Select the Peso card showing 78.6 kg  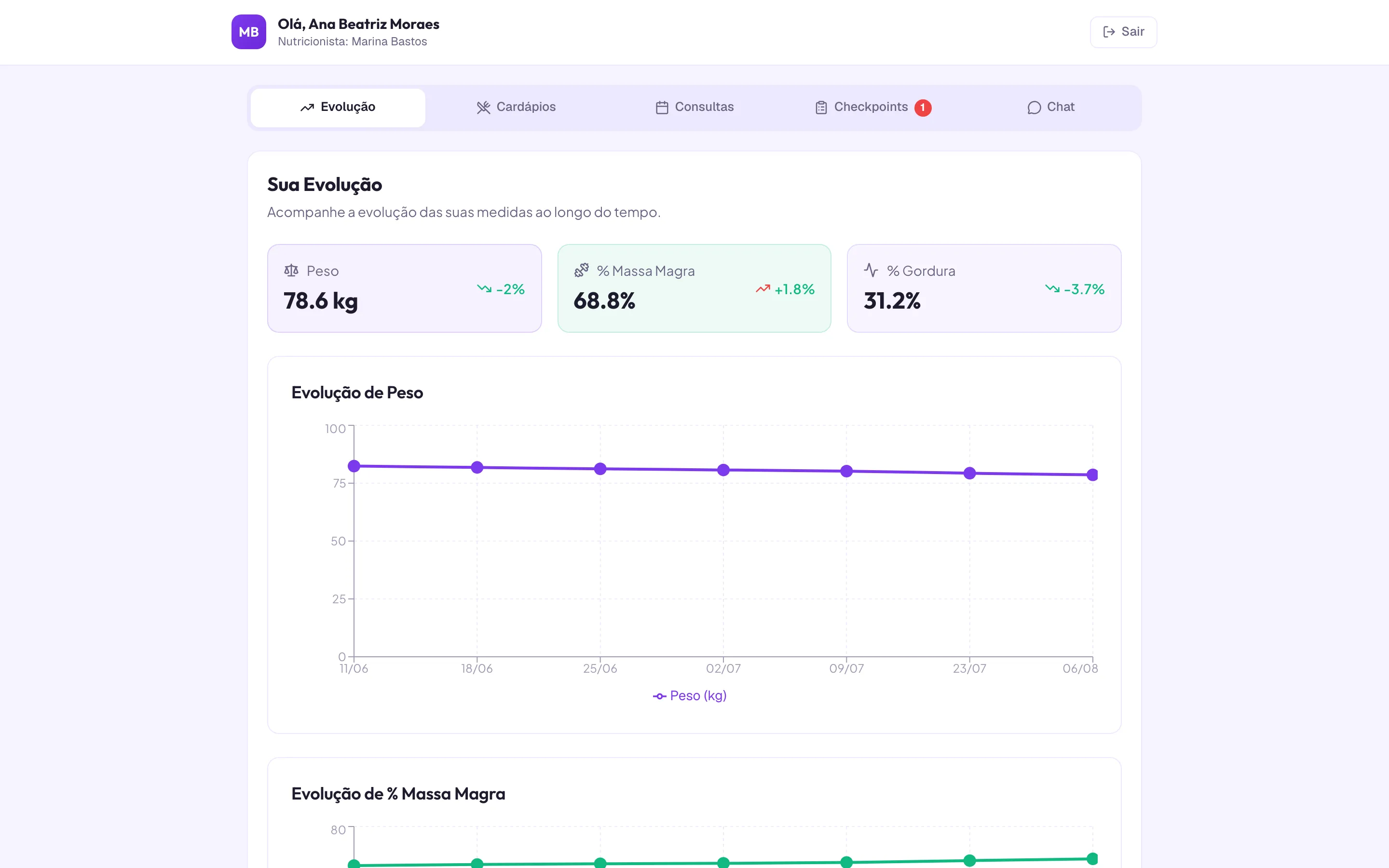pos(405,288)
